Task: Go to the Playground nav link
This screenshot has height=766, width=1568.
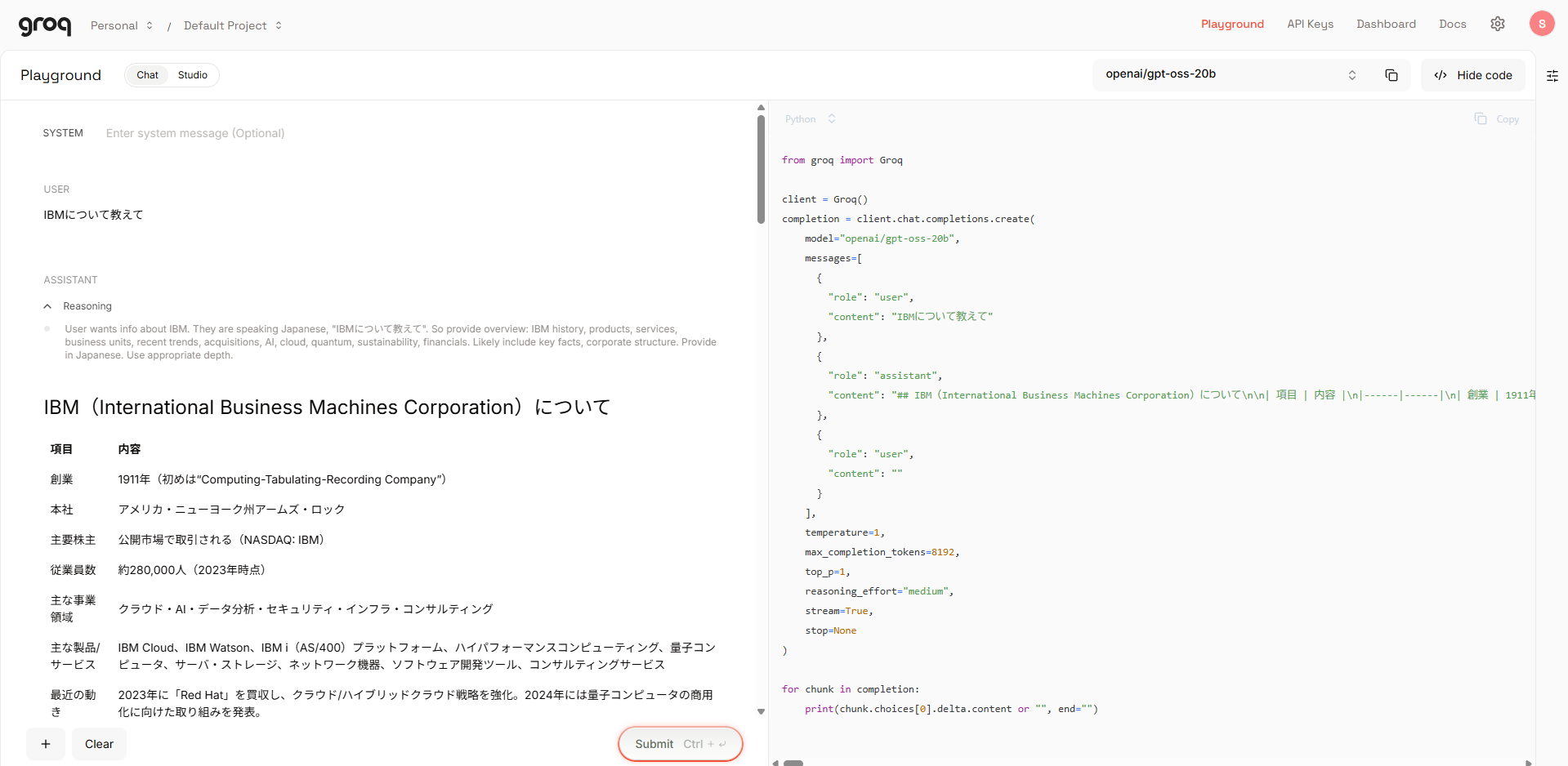Action: tap(1232, 24)
